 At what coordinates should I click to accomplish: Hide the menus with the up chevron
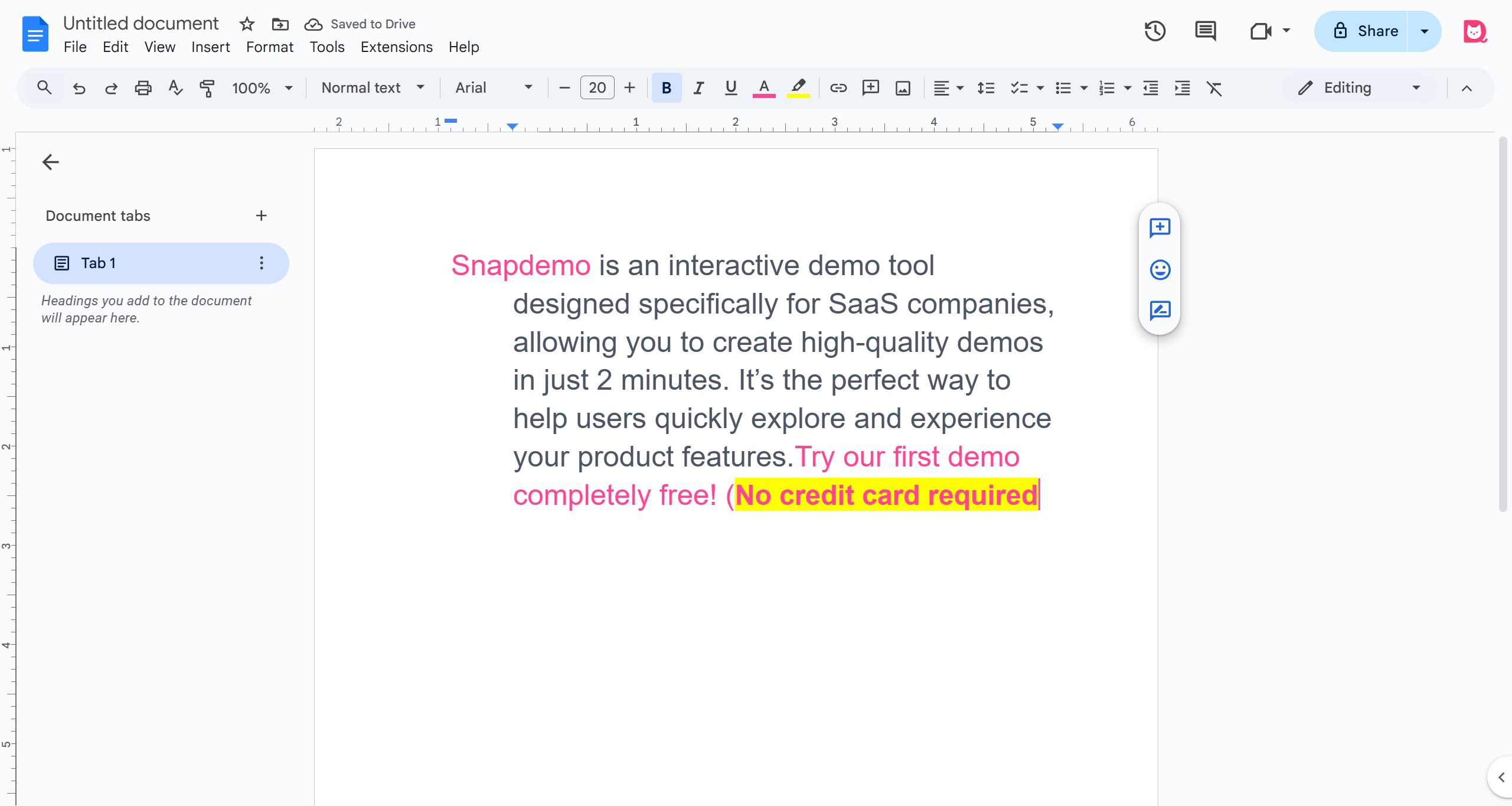tap(1467, 88)
